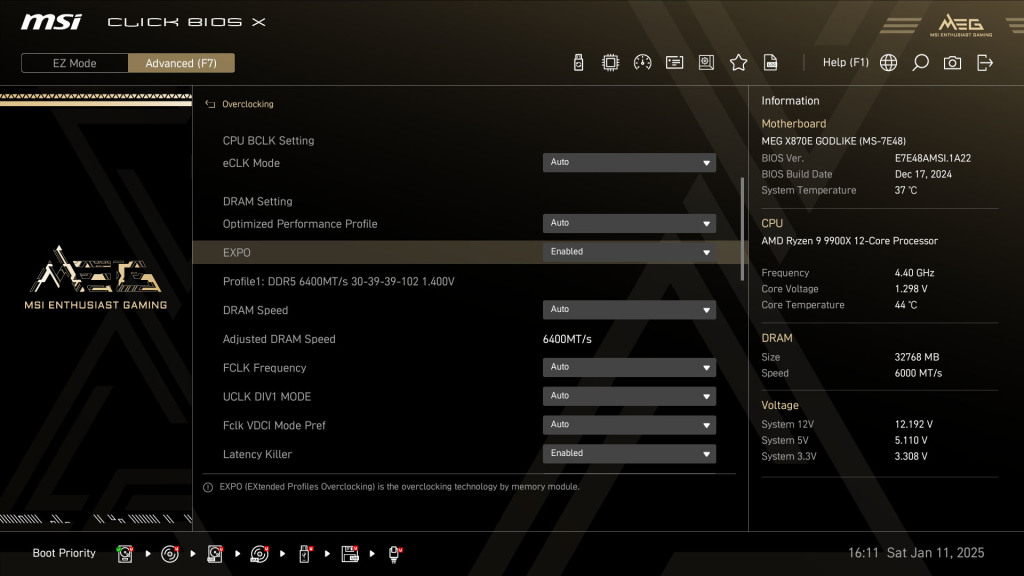Open Help (F1)

(846, 63)
